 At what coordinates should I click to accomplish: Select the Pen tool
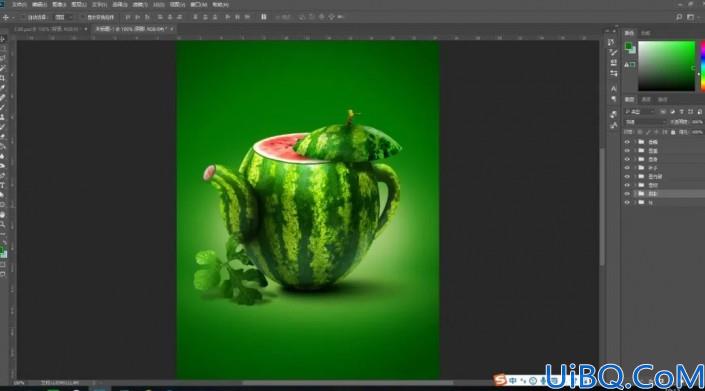[x=3, y=175]
